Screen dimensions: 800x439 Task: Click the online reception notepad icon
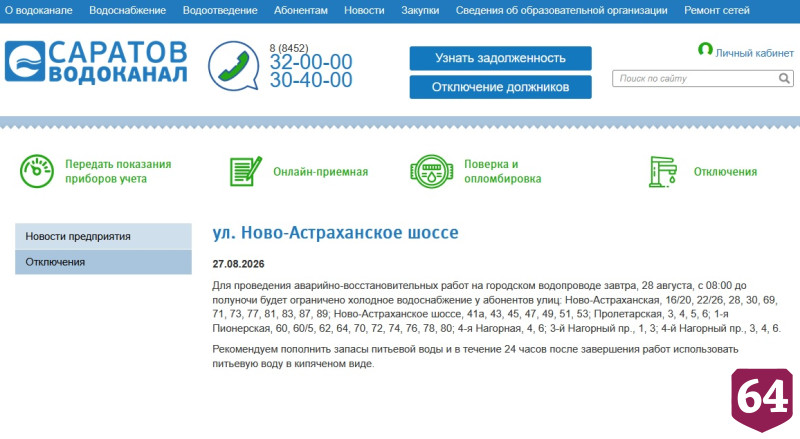[x=245, y=171]
